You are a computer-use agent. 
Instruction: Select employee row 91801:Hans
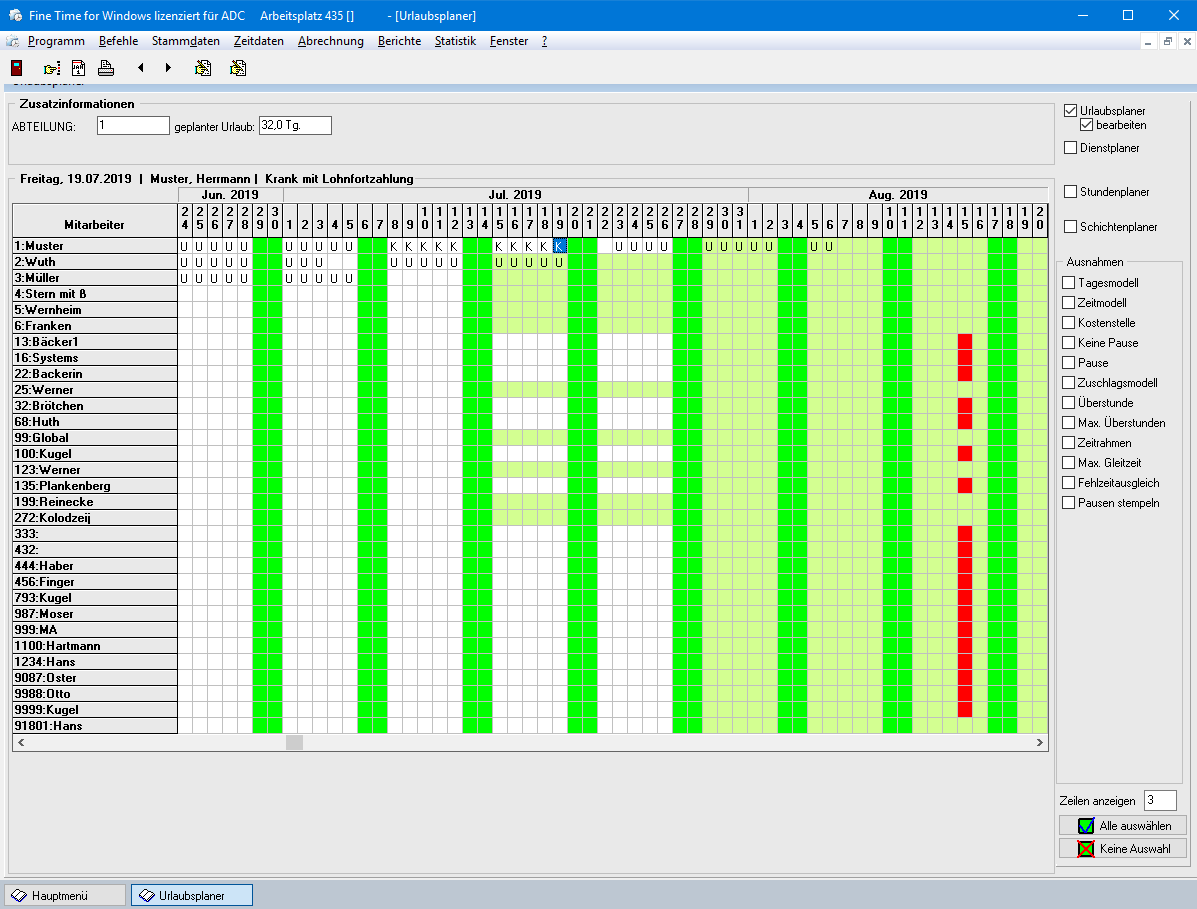[x=95, y=726]
